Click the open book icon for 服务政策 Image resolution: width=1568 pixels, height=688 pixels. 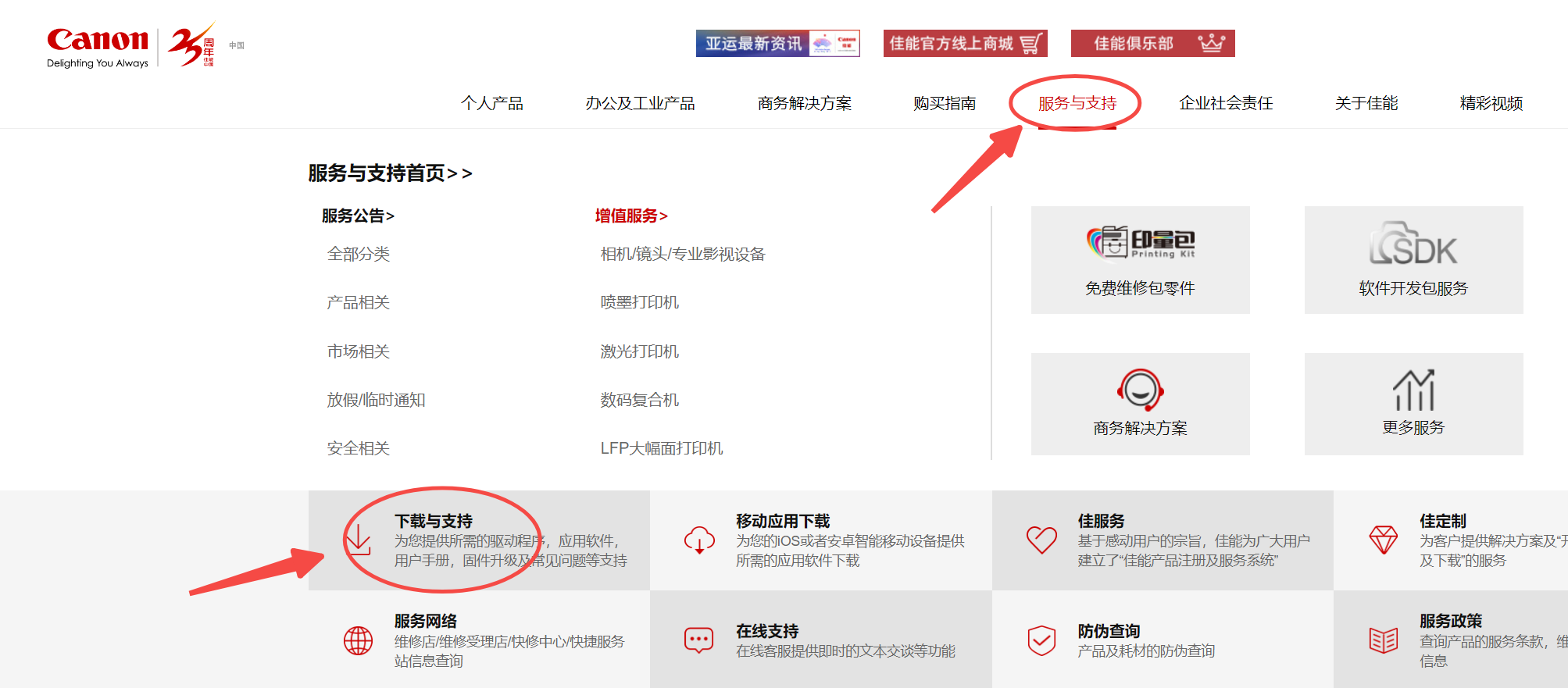1383,640
